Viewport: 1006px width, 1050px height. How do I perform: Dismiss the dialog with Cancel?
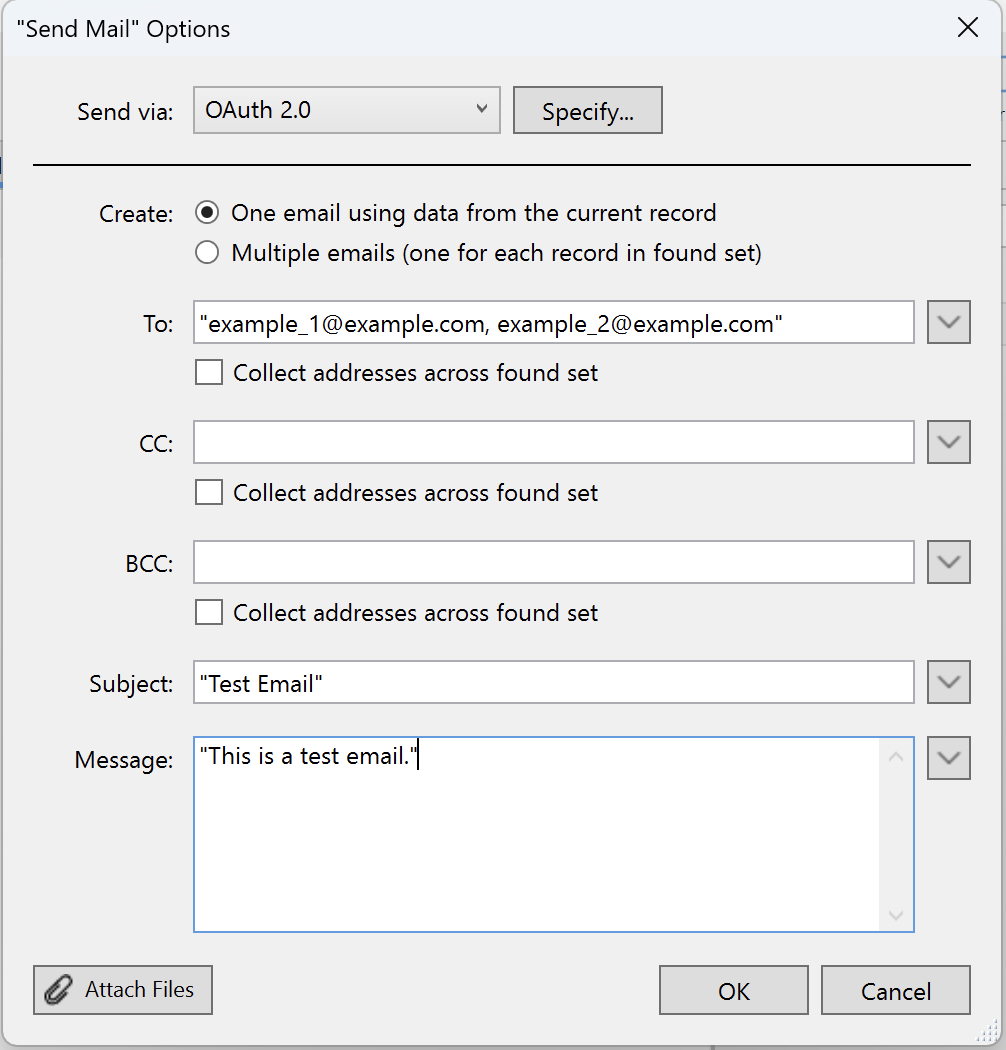click(x=895, y=990)
